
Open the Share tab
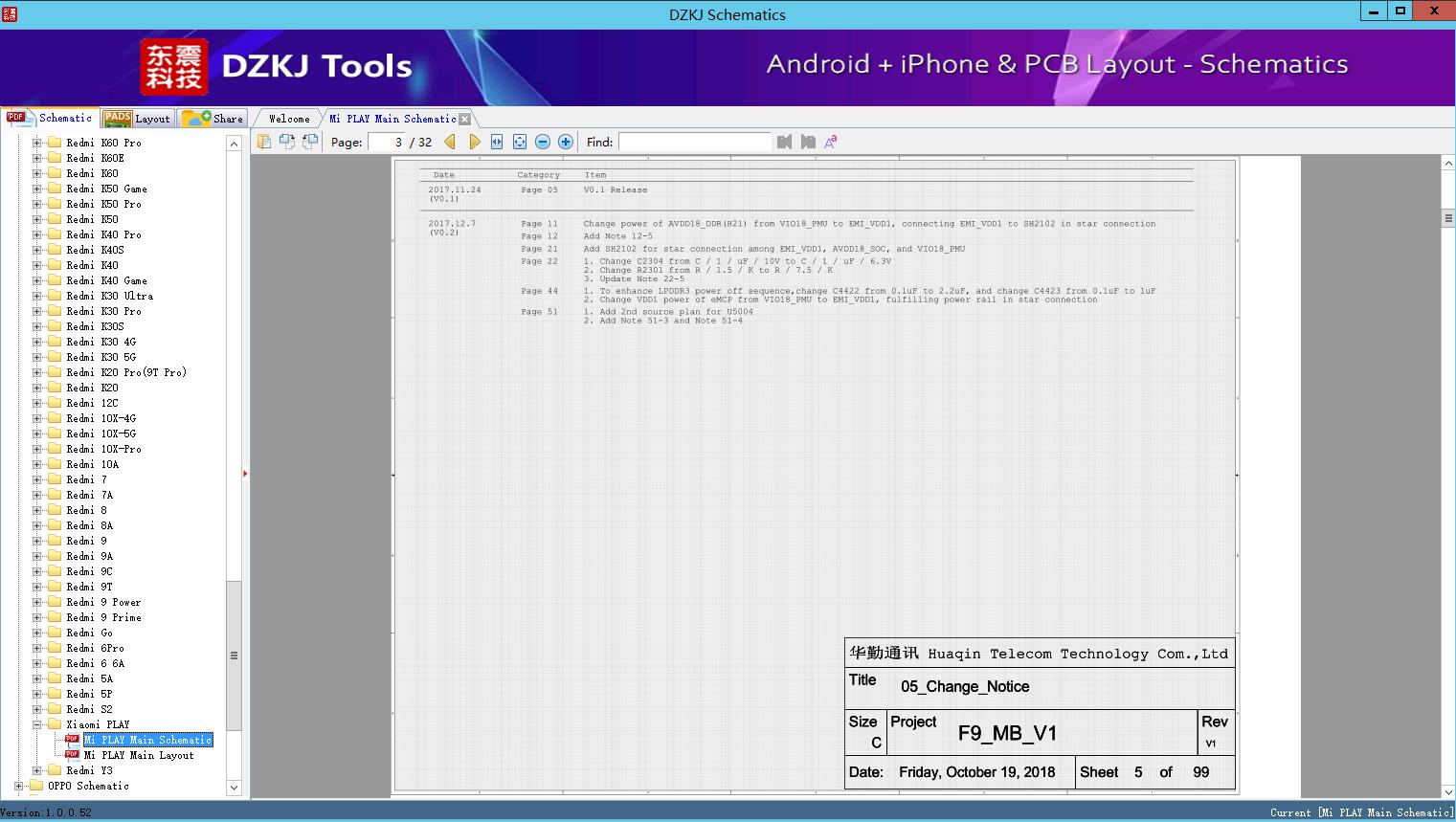pyautogui.click(x=213, y=119)
